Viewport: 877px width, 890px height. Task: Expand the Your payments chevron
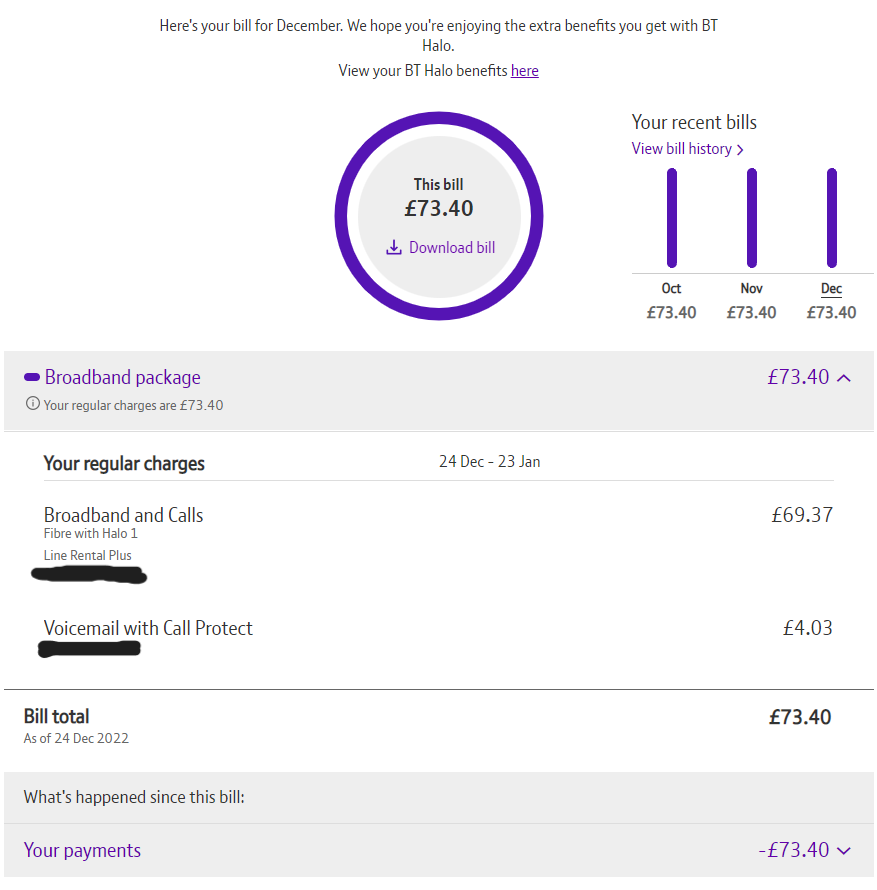click(x=843, y=851)
